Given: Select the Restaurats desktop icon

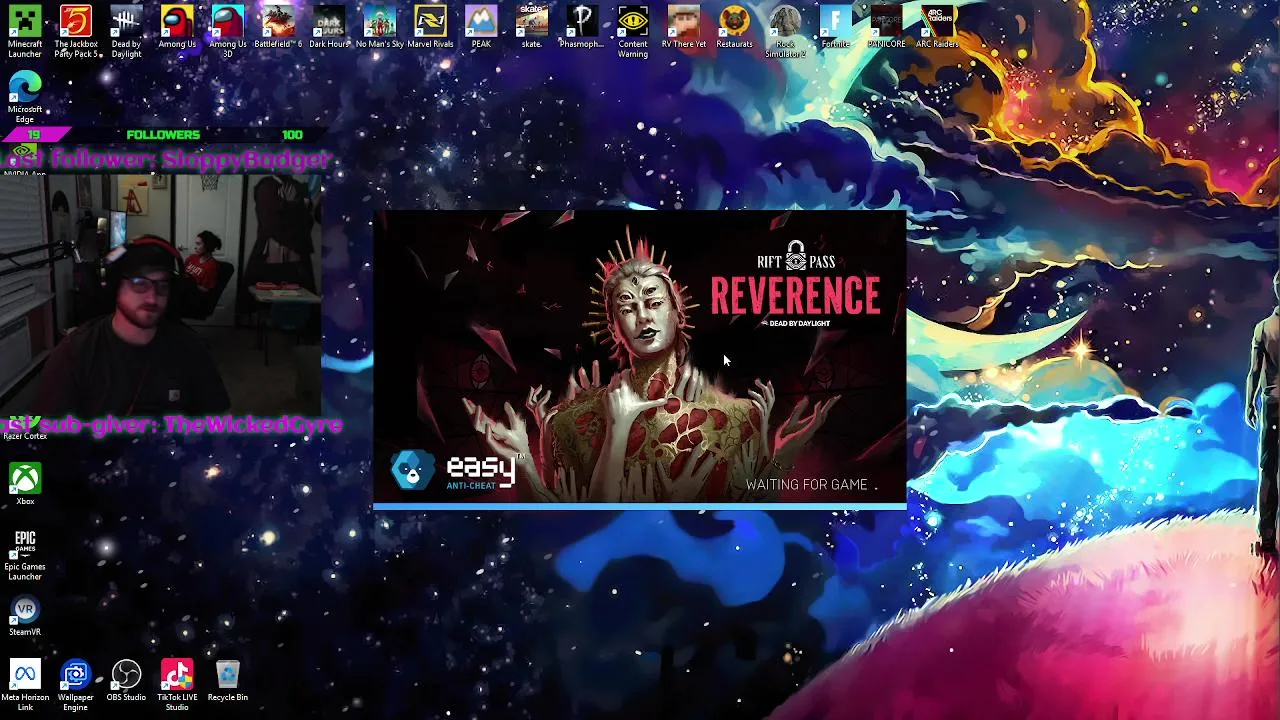Looking at the screenshot, I should point(734,27).
